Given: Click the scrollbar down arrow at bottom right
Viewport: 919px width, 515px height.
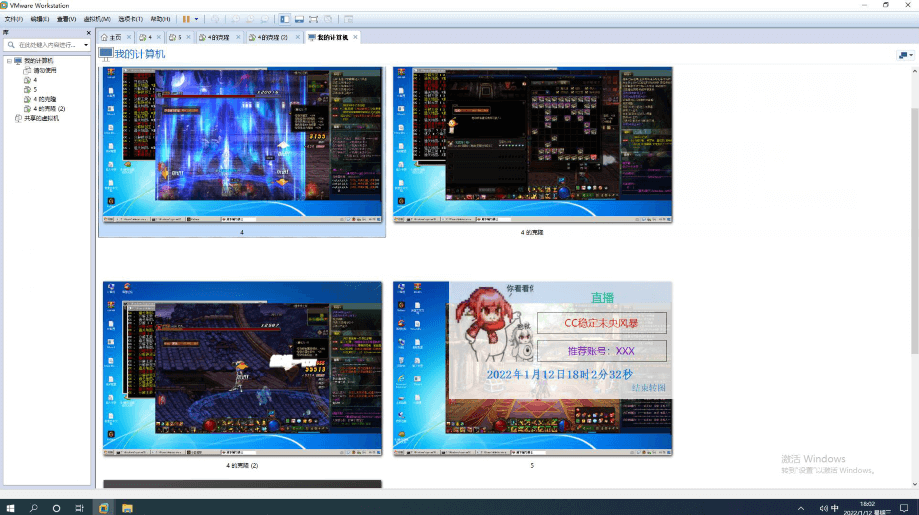Looking at the screenshot, I should pos(914,485).
